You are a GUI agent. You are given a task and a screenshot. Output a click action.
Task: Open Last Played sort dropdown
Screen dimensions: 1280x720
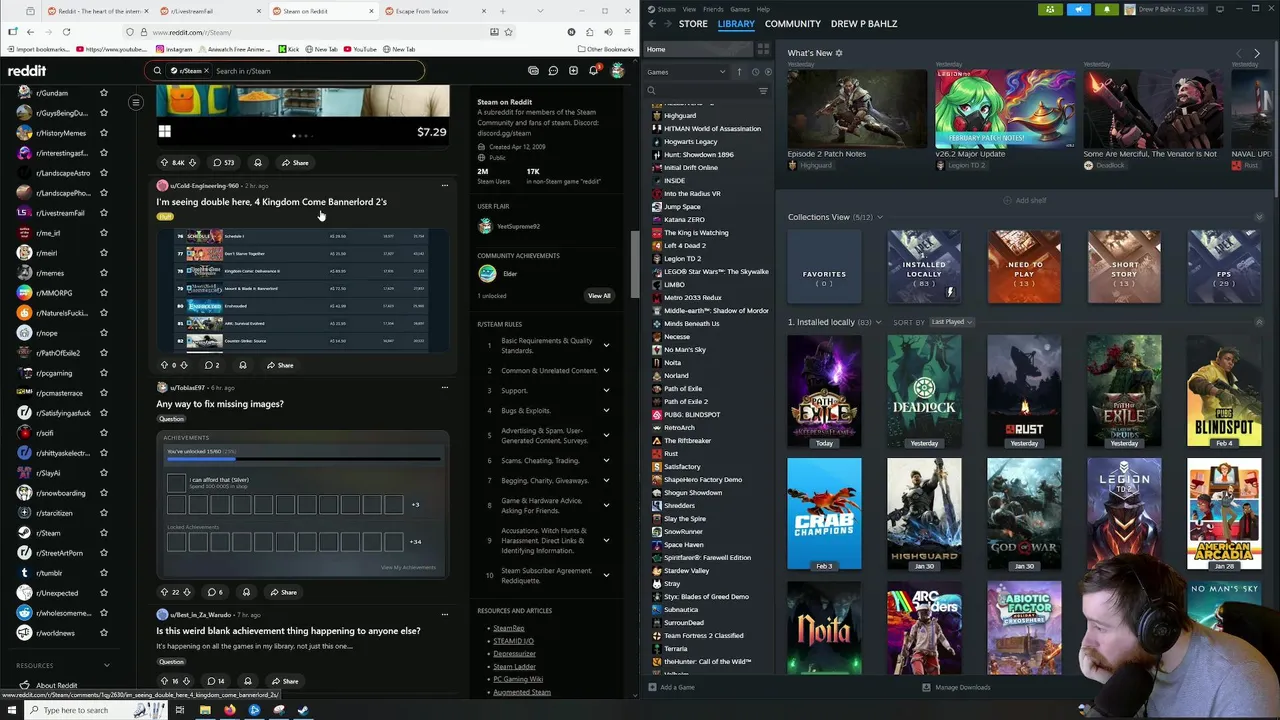952,322
